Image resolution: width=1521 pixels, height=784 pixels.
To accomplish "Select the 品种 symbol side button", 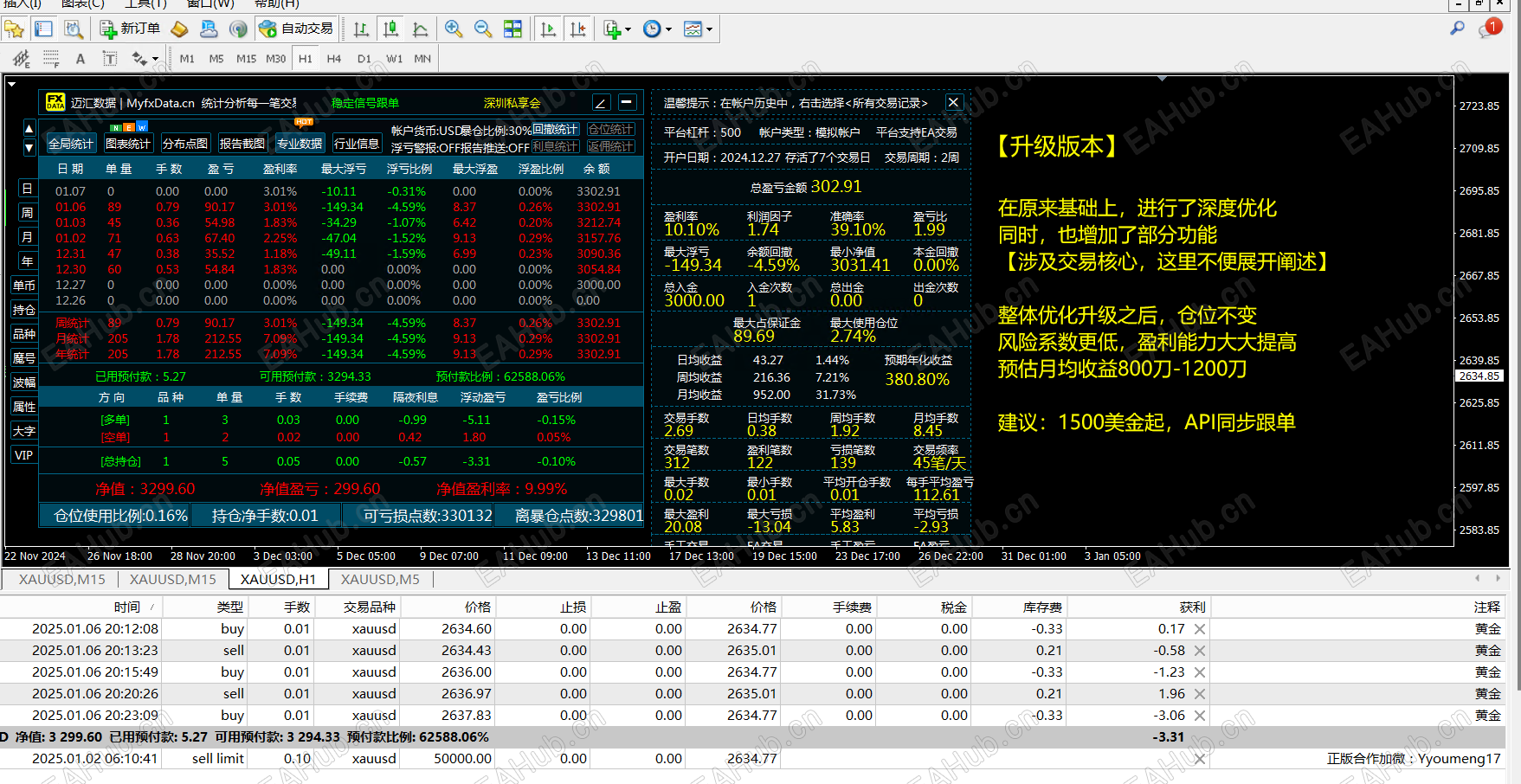I will 24,334.
